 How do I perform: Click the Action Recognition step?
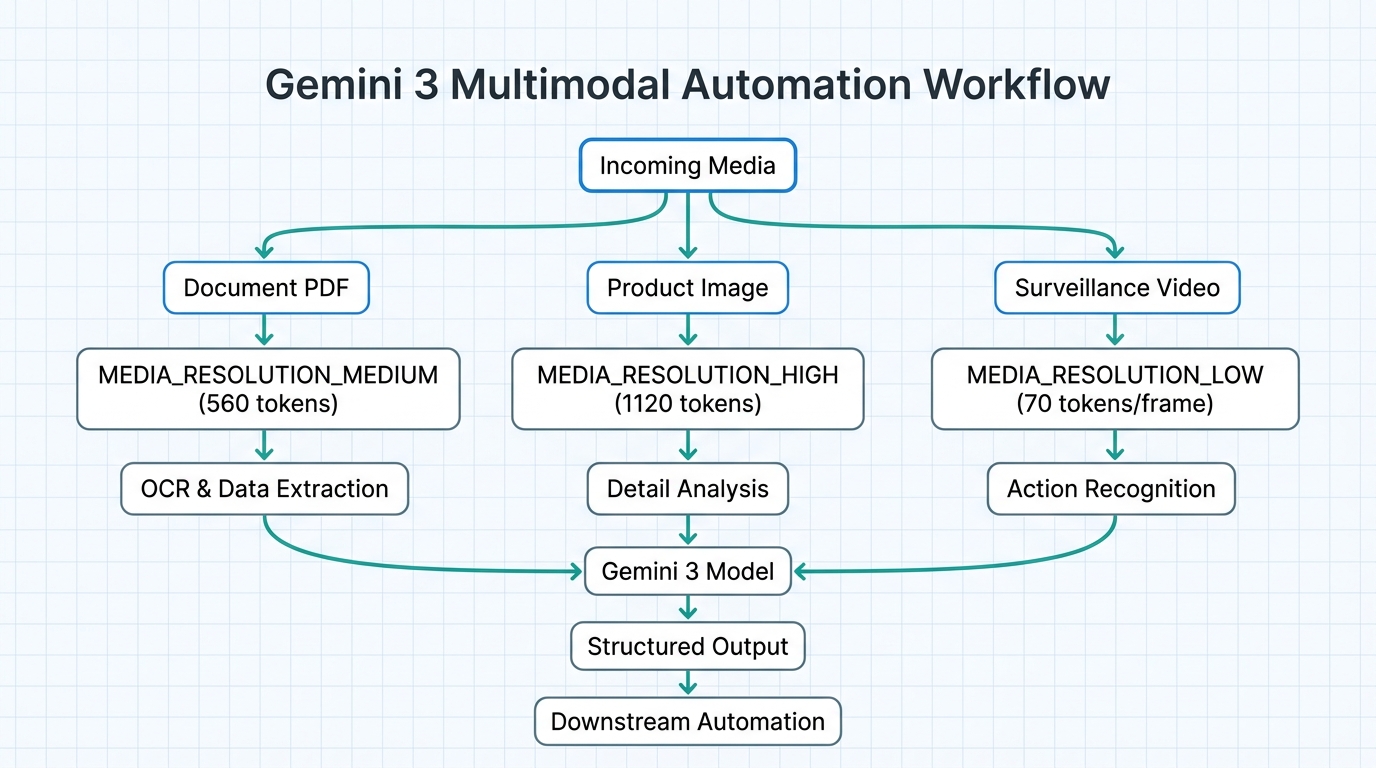(x=1110, y=489)
